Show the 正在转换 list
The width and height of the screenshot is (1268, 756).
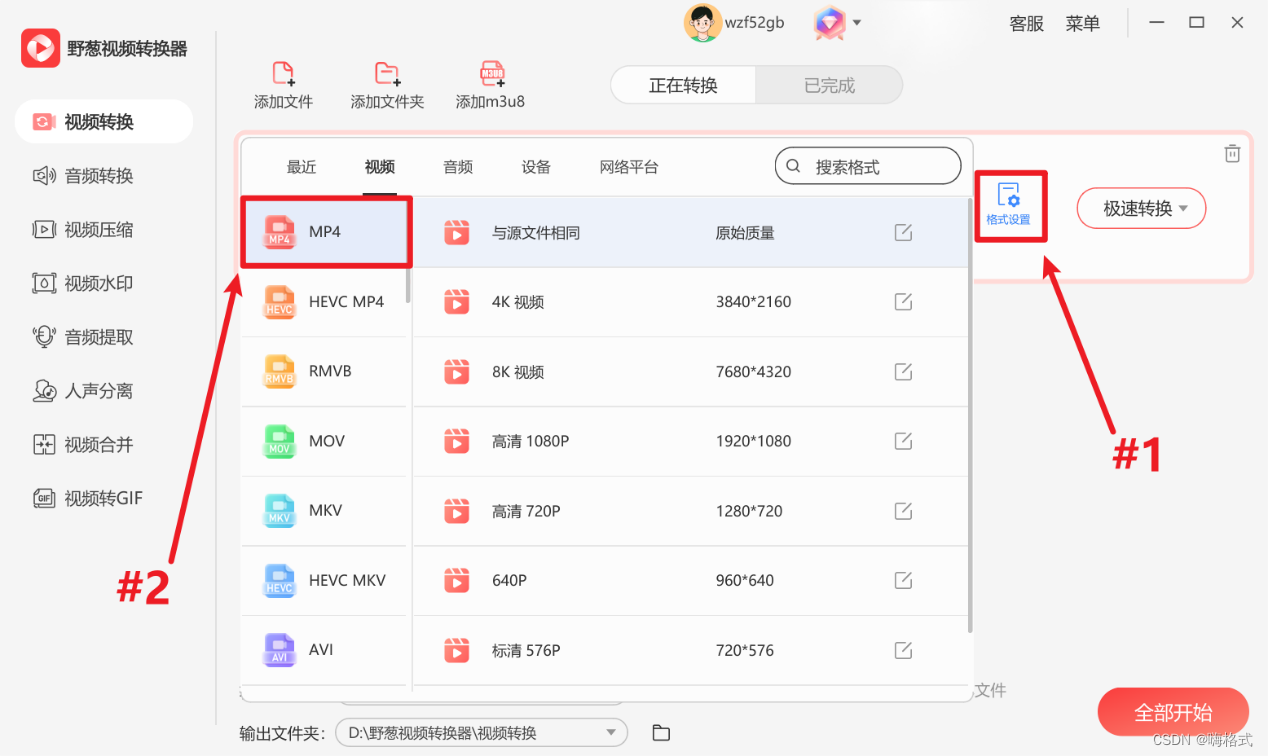click(684, 86)
